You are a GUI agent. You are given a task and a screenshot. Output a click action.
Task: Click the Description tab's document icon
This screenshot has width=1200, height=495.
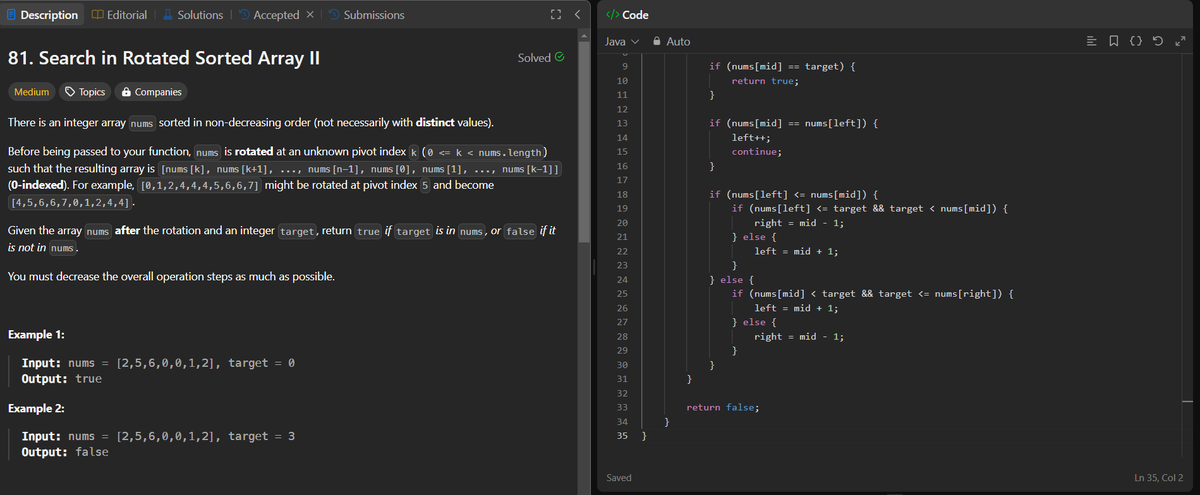click(10, 14)
